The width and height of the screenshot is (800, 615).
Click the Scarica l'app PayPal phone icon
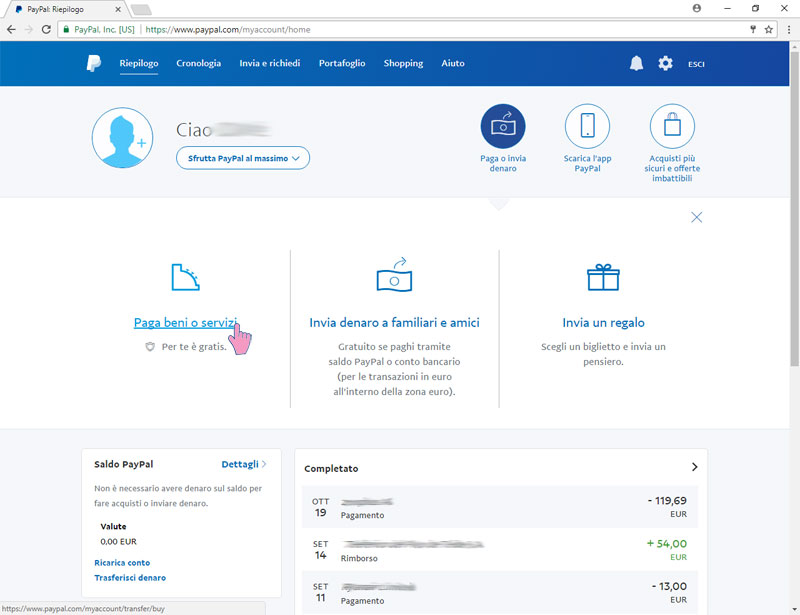pyautogui.click(x=587, y=126)
